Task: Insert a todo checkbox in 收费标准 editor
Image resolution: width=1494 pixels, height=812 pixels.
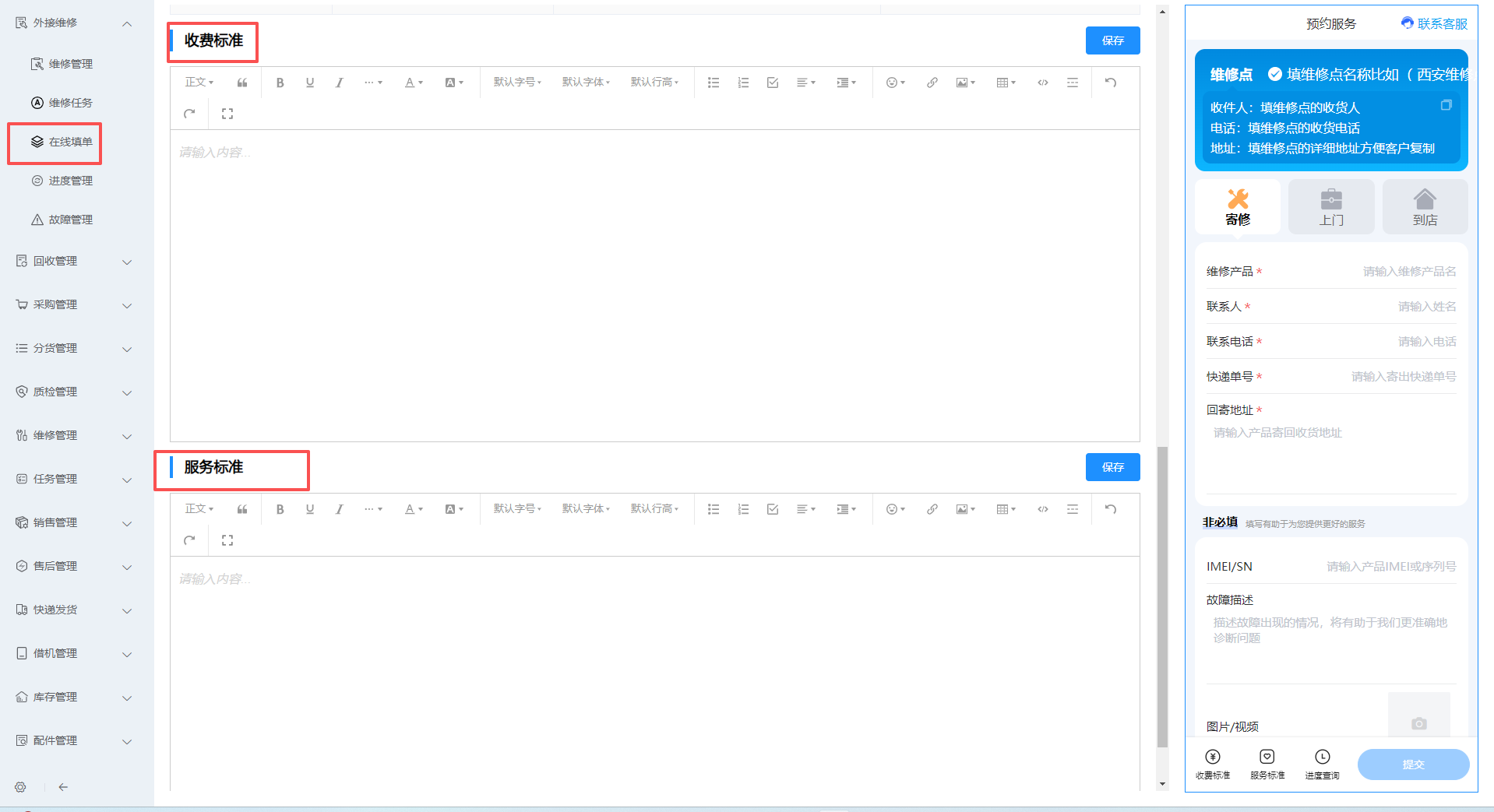Action: pyautogui.click(x=773, y=83)
